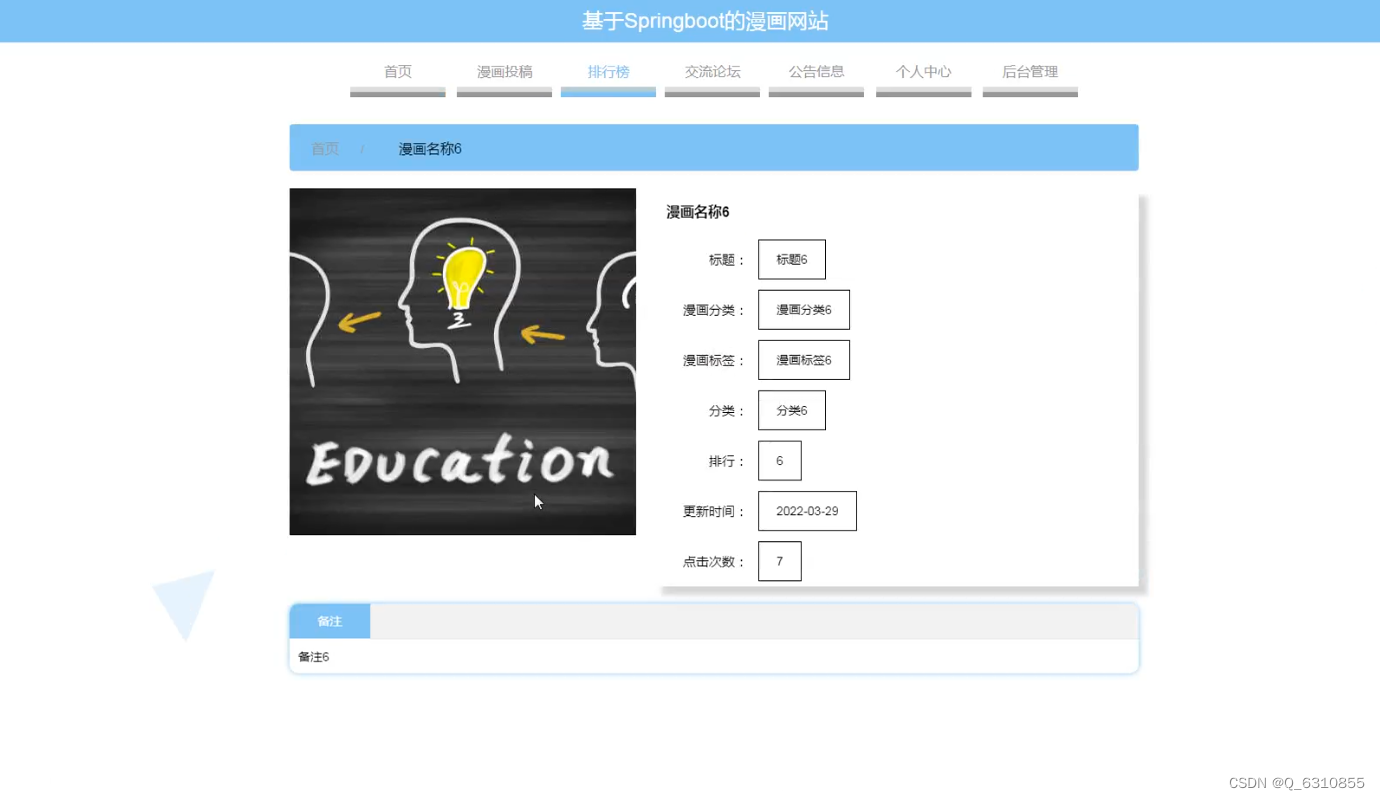The width and height of the screenshot is (1380, 800).
Task: Click the 更新时间 label
Action: (715, 511)
